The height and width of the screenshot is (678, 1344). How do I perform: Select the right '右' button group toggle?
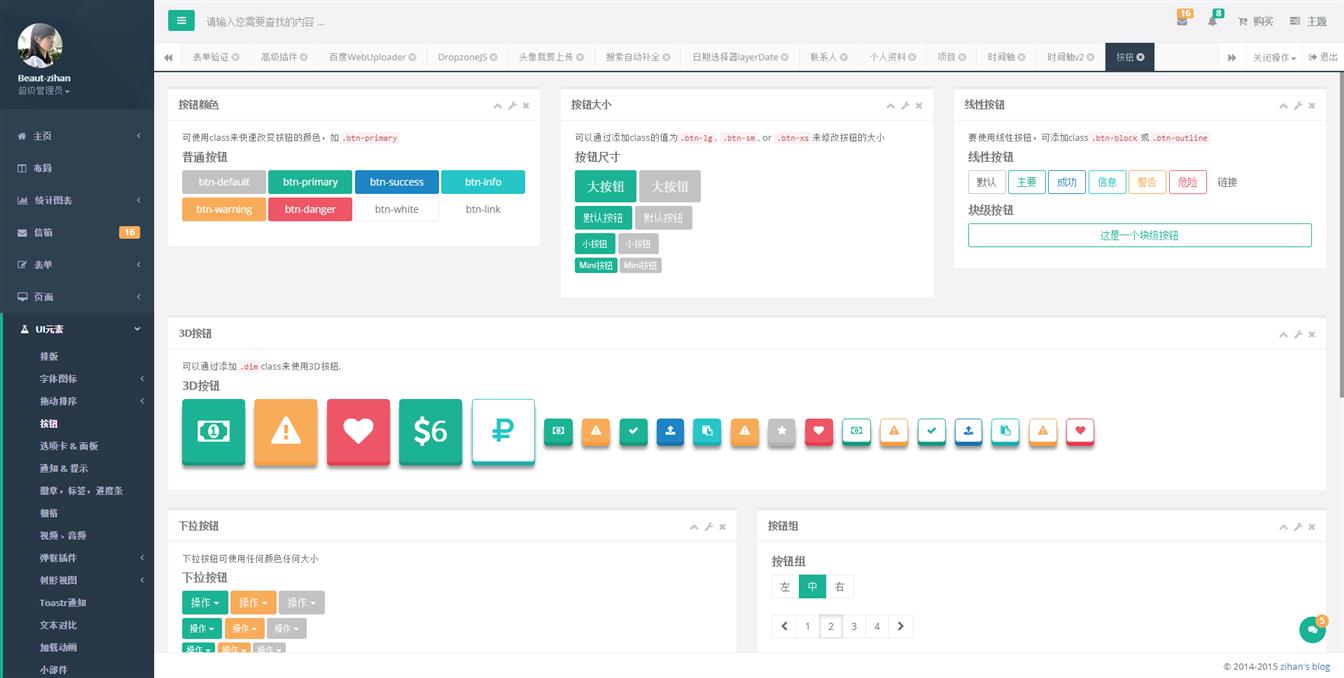[840, 587]
